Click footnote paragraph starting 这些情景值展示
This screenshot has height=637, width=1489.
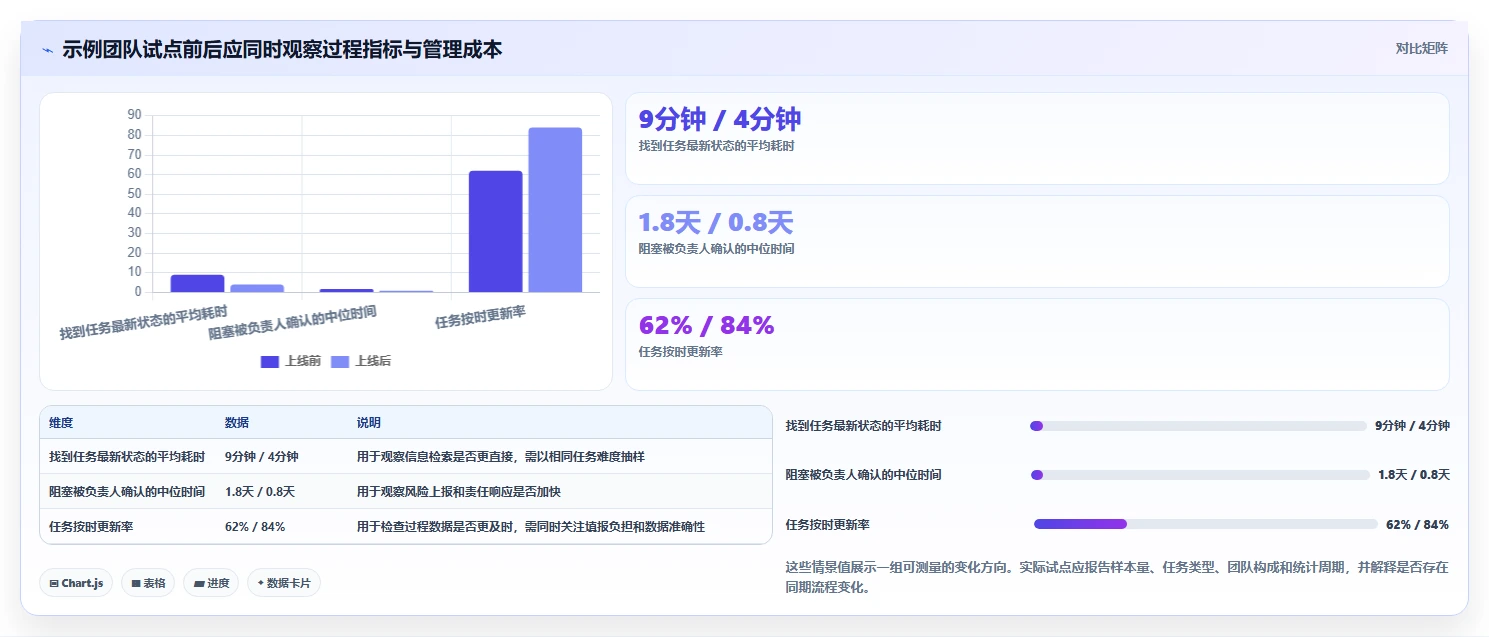[x=1117, y=577]
